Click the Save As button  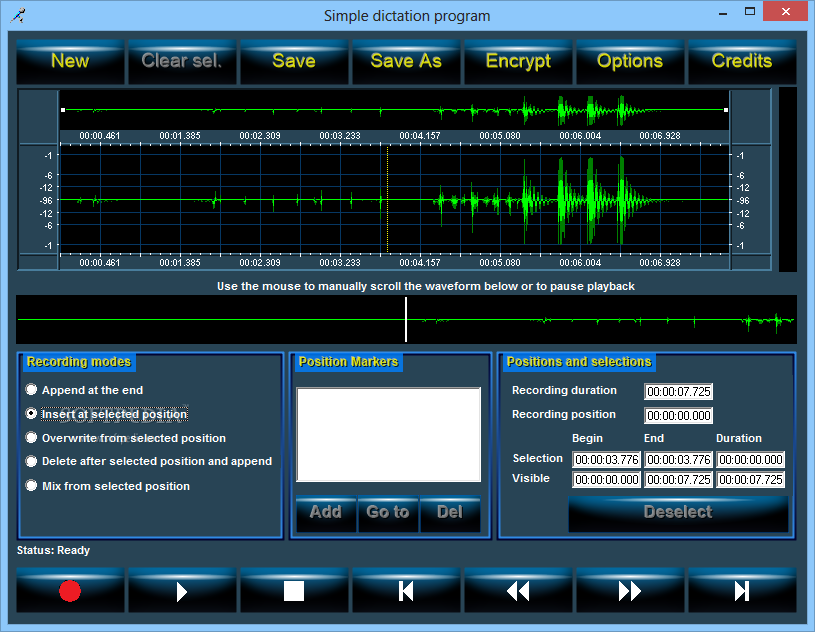(406, 61)
